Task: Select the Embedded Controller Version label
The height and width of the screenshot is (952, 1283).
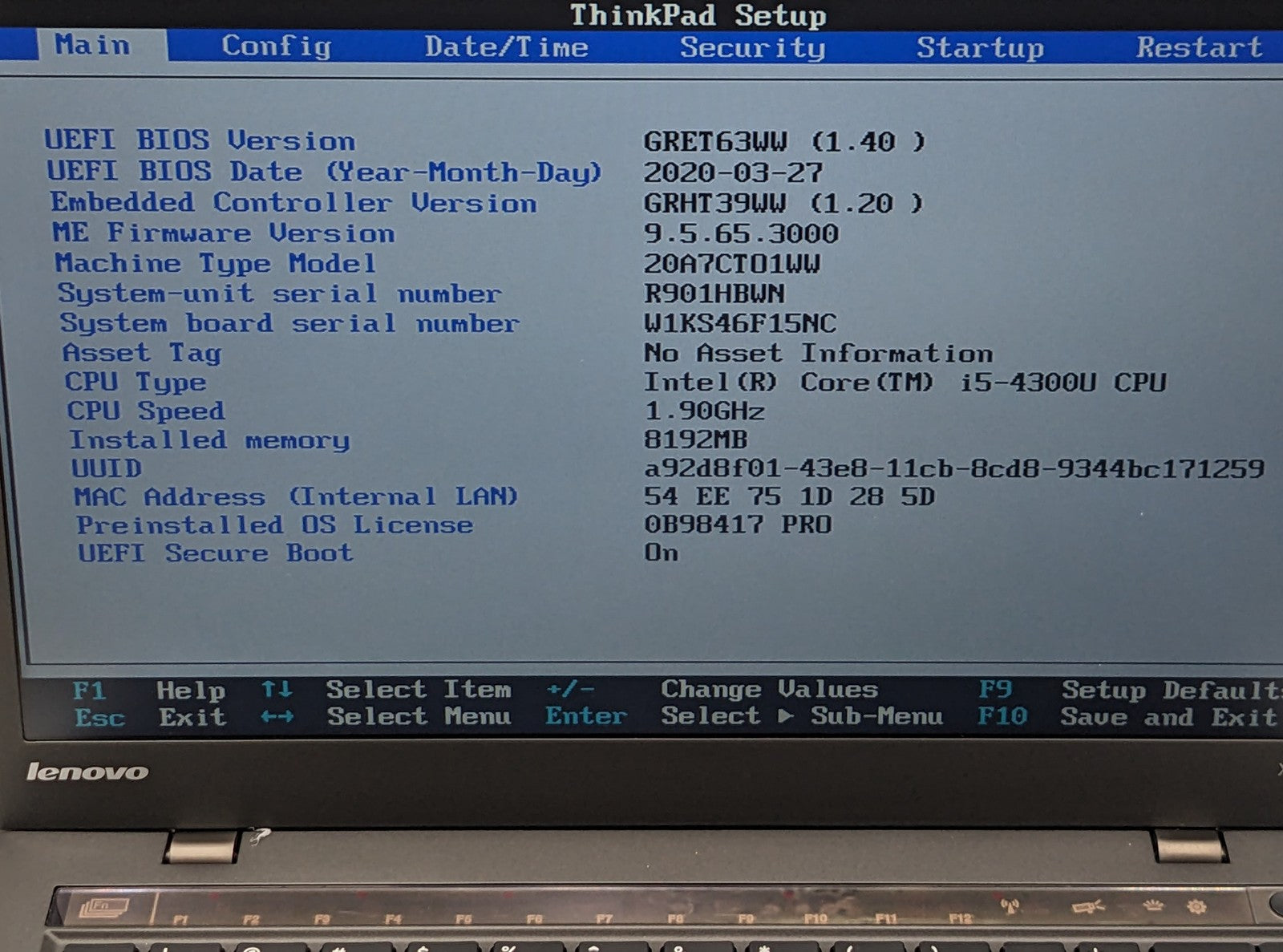Action: coord(293,203)
